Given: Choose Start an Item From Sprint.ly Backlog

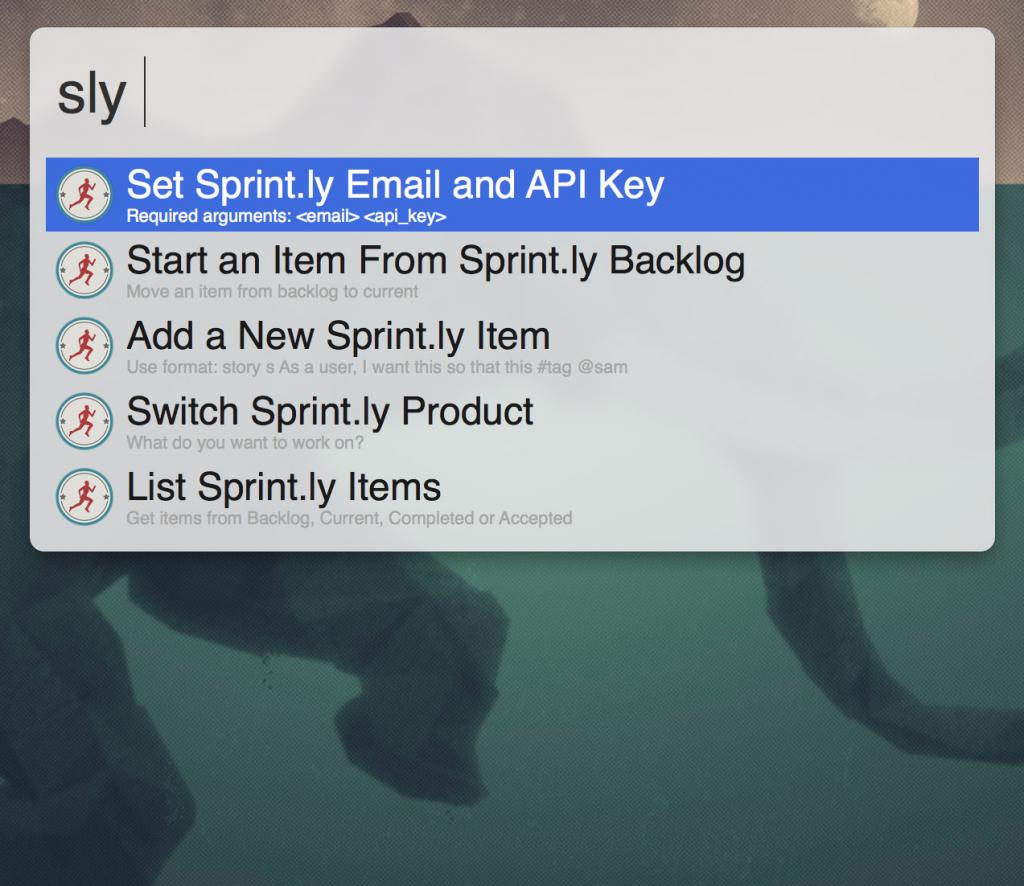Looking at the screenshot, I should coord(435,261).
